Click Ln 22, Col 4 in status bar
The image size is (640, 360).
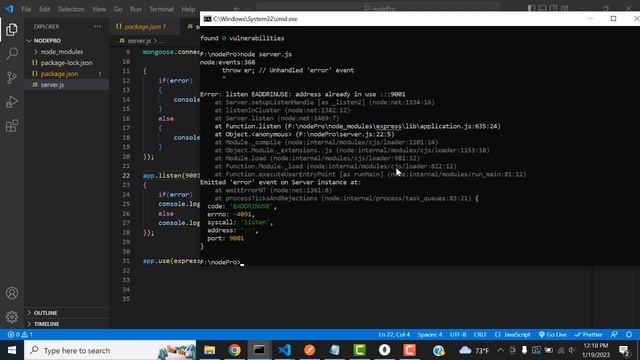click(x=394, y=334)
